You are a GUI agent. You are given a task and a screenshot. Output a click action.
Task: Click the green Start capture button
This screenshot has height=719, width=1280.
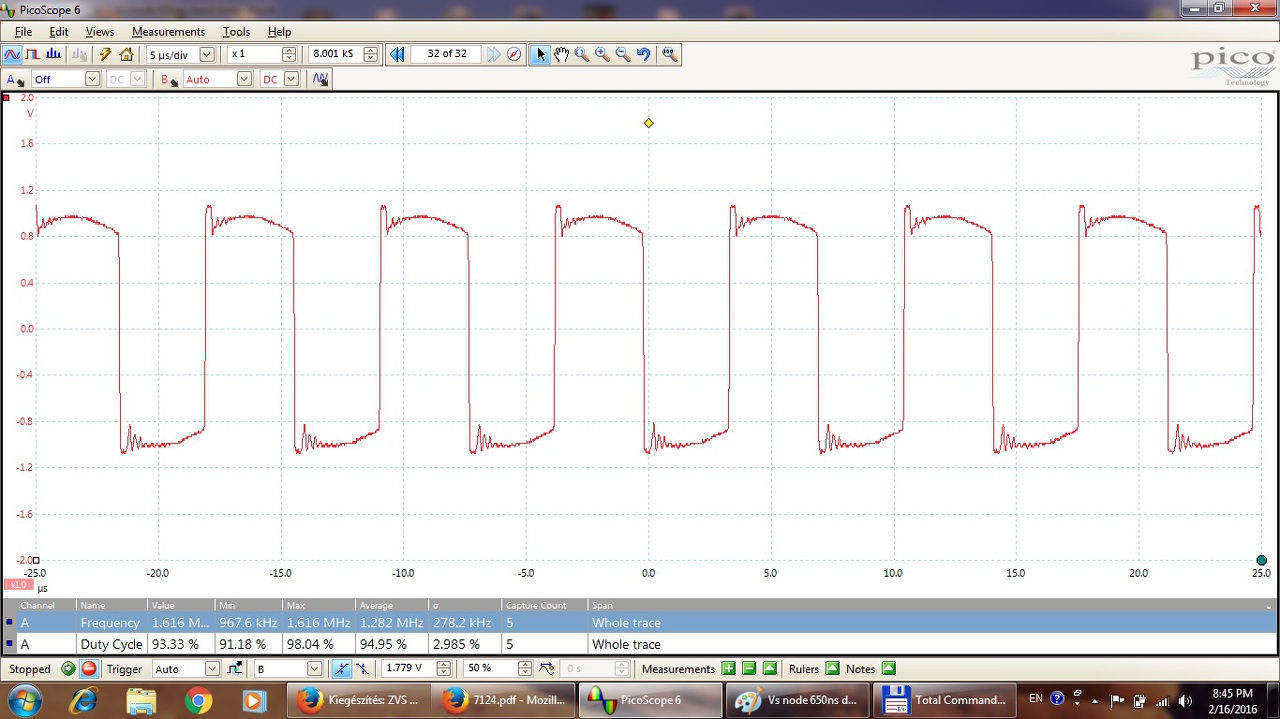[x=68, y=669]
